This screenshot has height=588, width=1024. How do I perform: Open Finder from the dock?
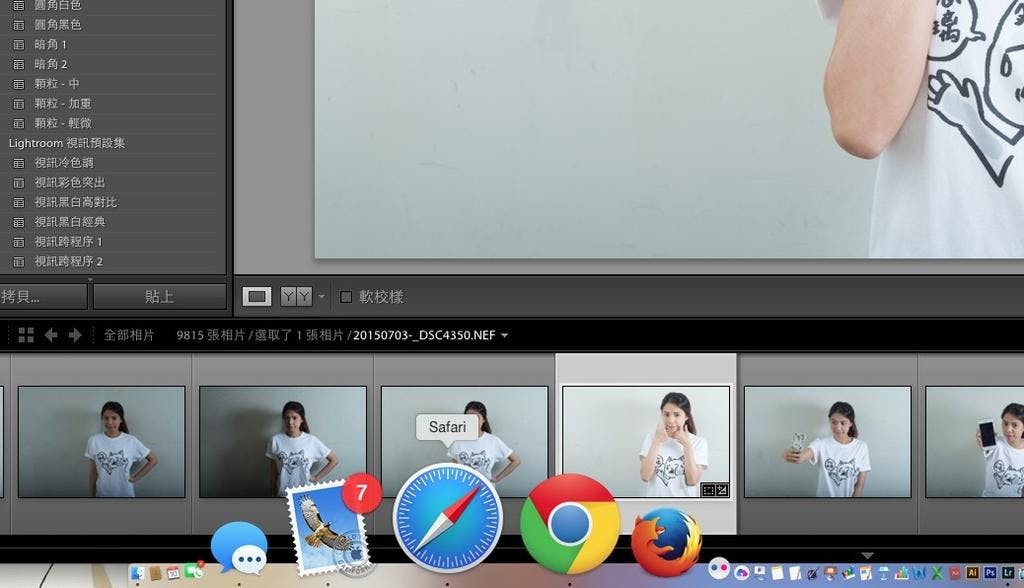(x=137, y=573)
